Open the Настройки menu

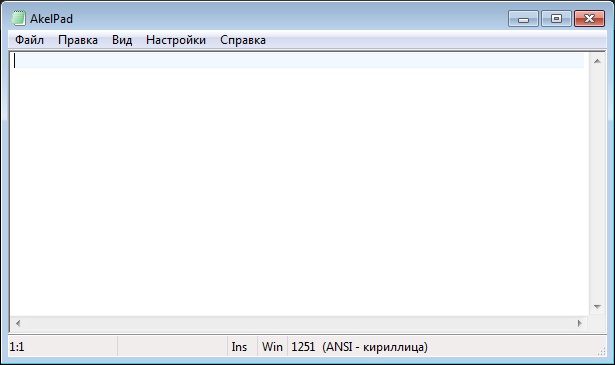pyautogui.click(x=176, y=40)
